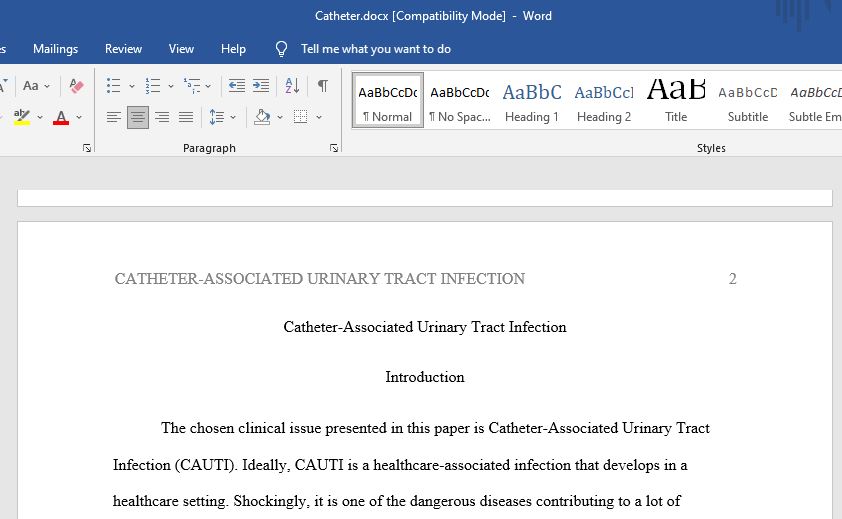
Task: Click the Introduction heading
Action: pyautogui.click(x=425, y=377)
